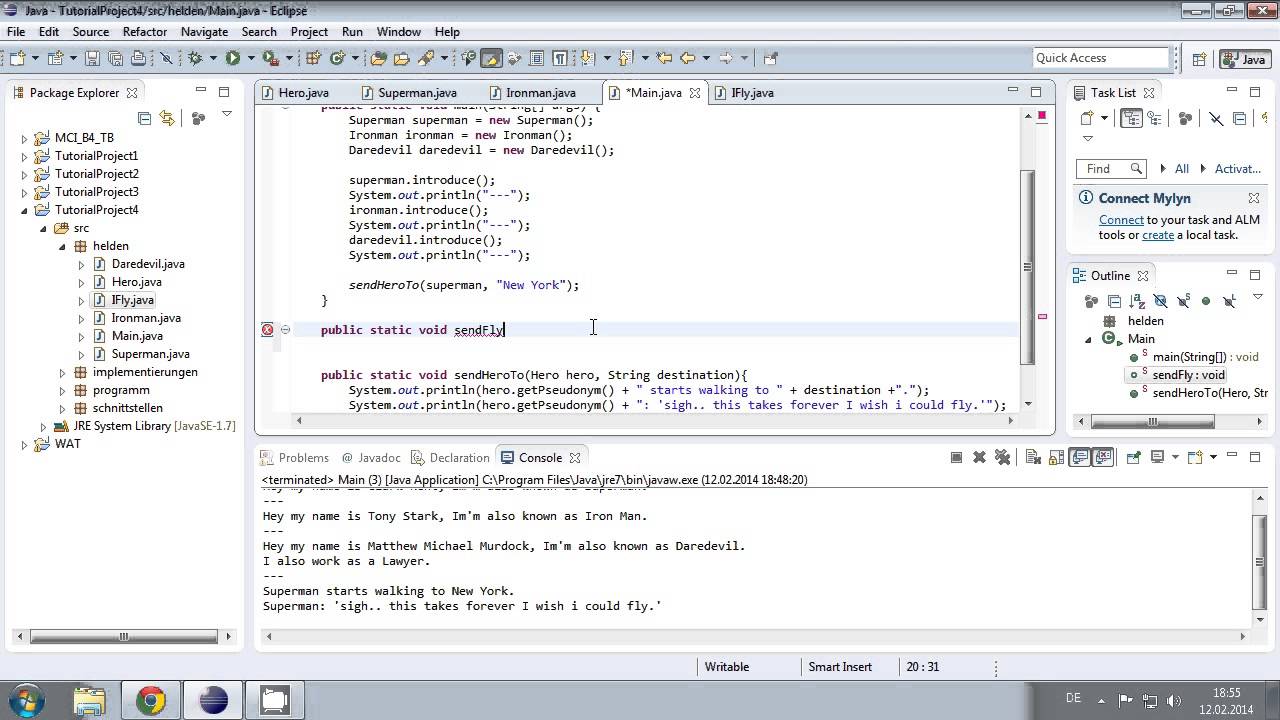Click the Quick Access search field
This screenshot has height=720, width=1280.
pos(1101,58)
